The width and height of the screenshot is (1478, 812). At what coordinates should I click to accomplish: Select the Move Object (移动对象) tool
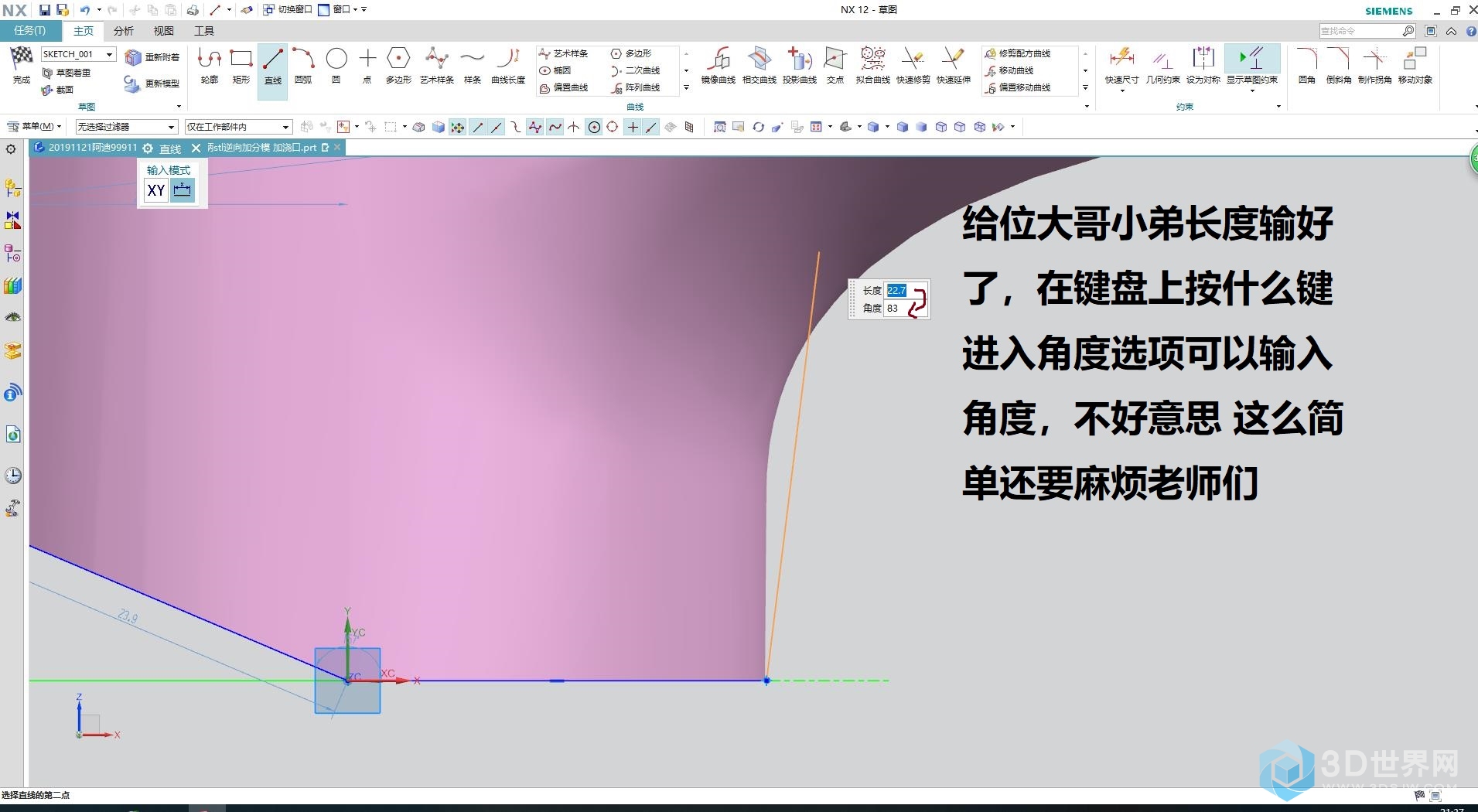1415,65
